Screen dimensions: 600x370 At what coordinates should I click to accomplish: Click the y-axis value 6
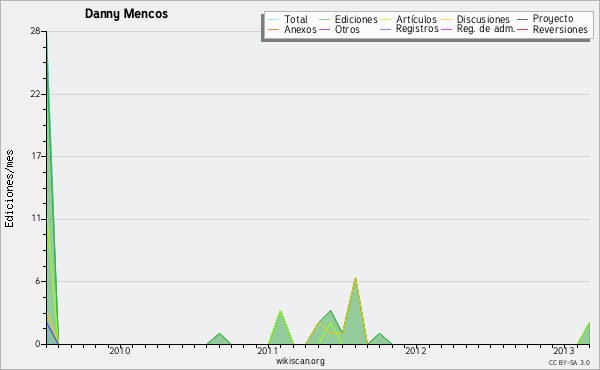tap(38, 281)
